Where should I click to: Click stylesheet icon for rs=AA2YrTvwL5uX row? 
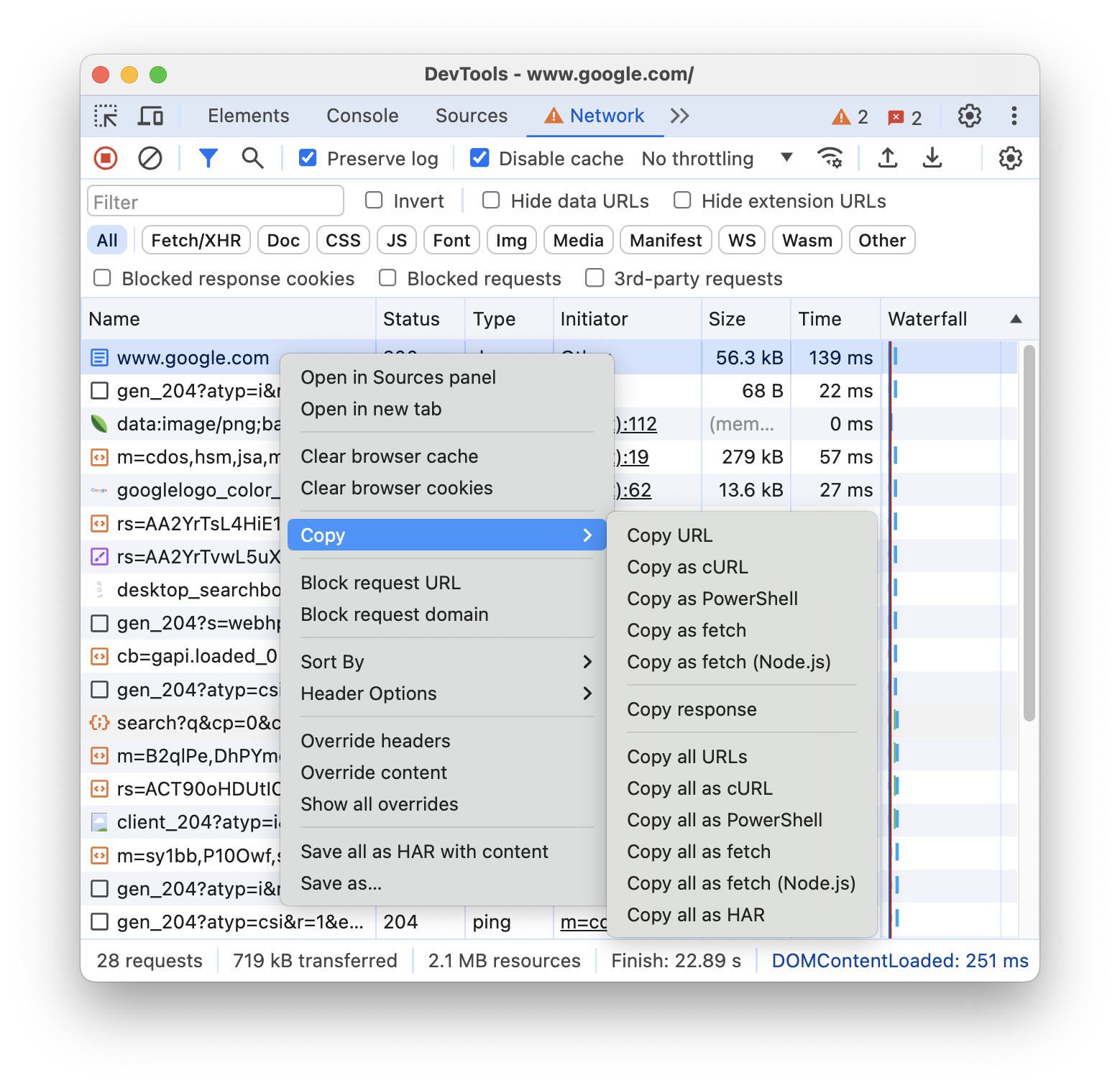click(x=99, y=556)
